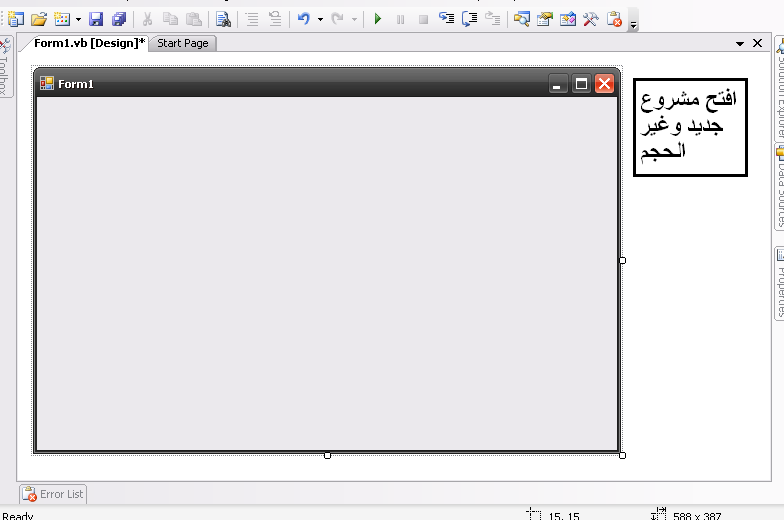
Task: Click the Step Into debug icon
Action: click(x=446, y=18)
